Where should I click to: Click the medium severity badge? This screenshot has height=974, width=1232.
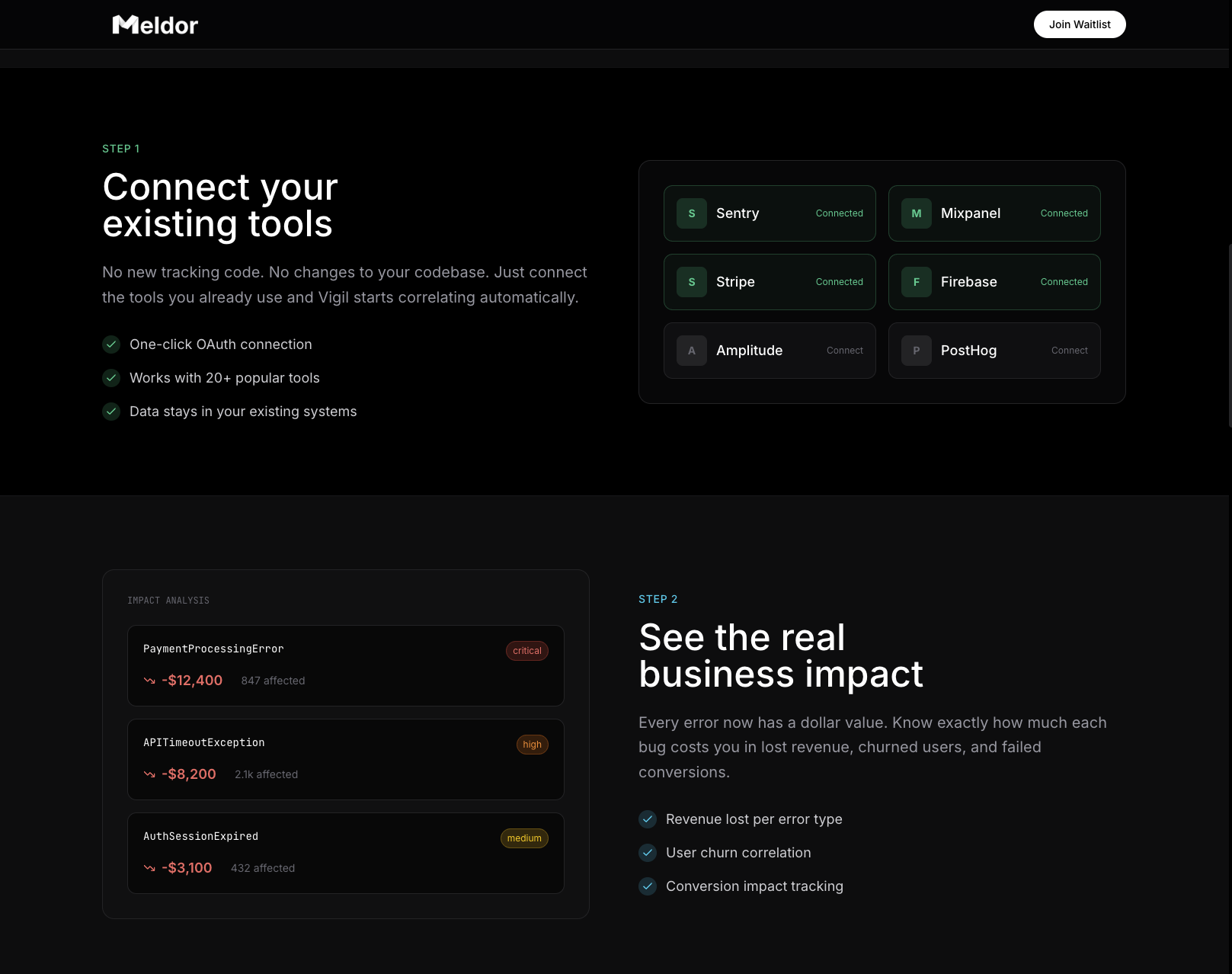(523, 838)
